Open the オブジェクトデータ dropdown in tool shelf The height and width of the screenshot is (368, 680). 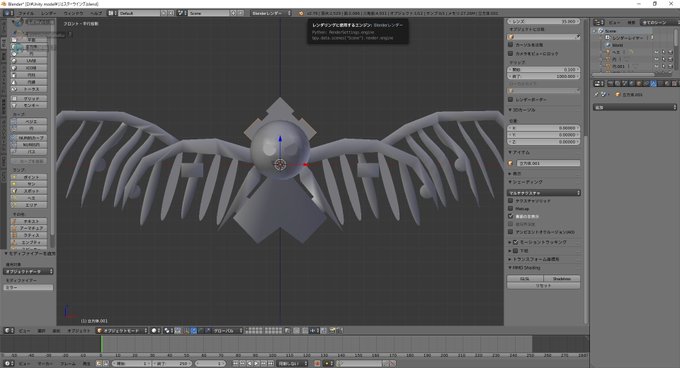(29, 271)
